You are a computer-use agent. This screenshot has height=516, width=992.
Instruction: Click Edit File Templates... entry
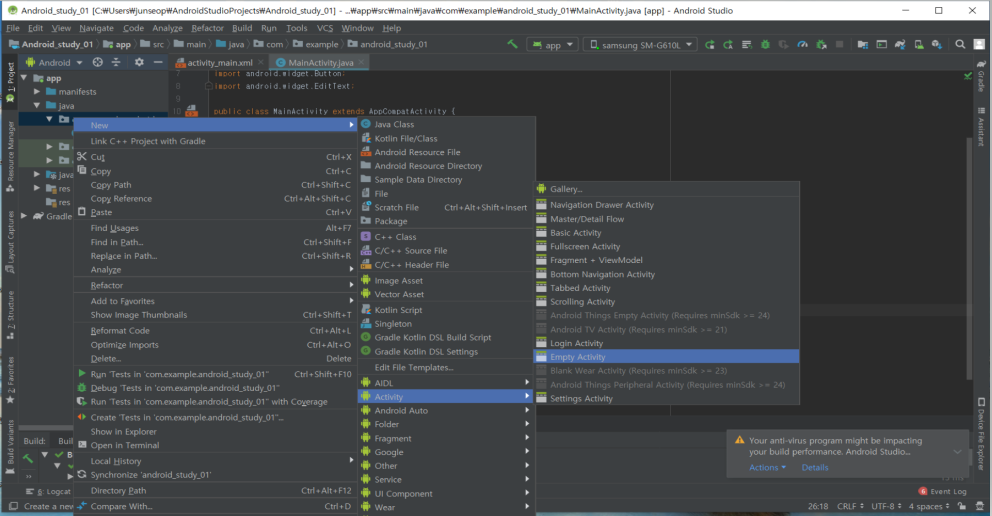[x=447, y=367]
